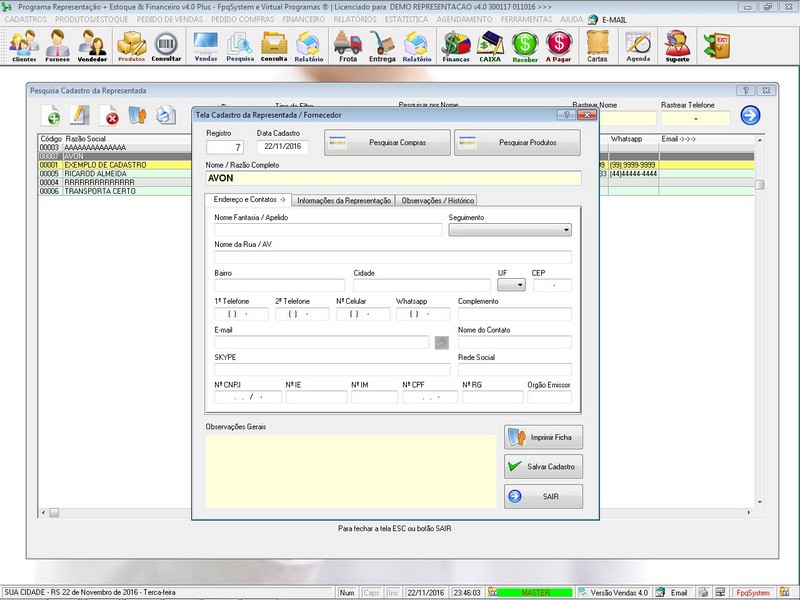Click the Vendedor toolbar icon

(x=92, y=46)
